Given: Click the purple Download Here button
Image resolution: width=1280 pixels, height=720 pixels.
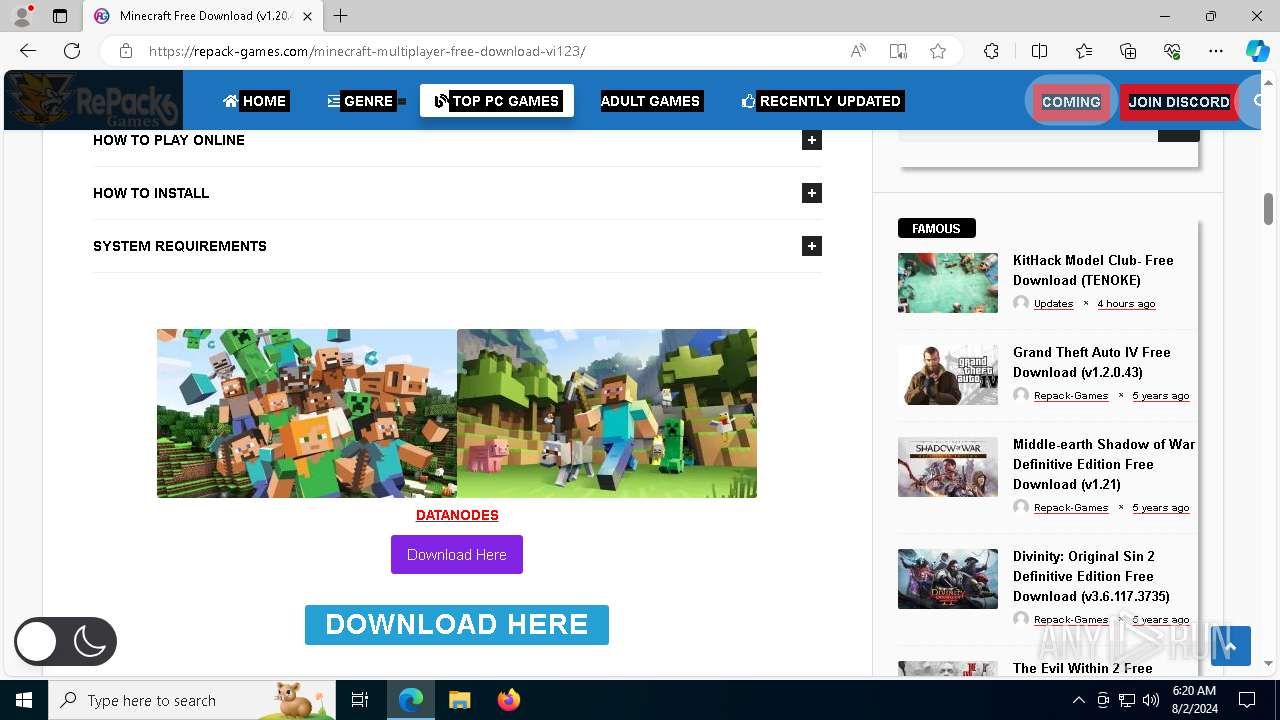Looking at the screenshot, I should [x=457, y=555].
